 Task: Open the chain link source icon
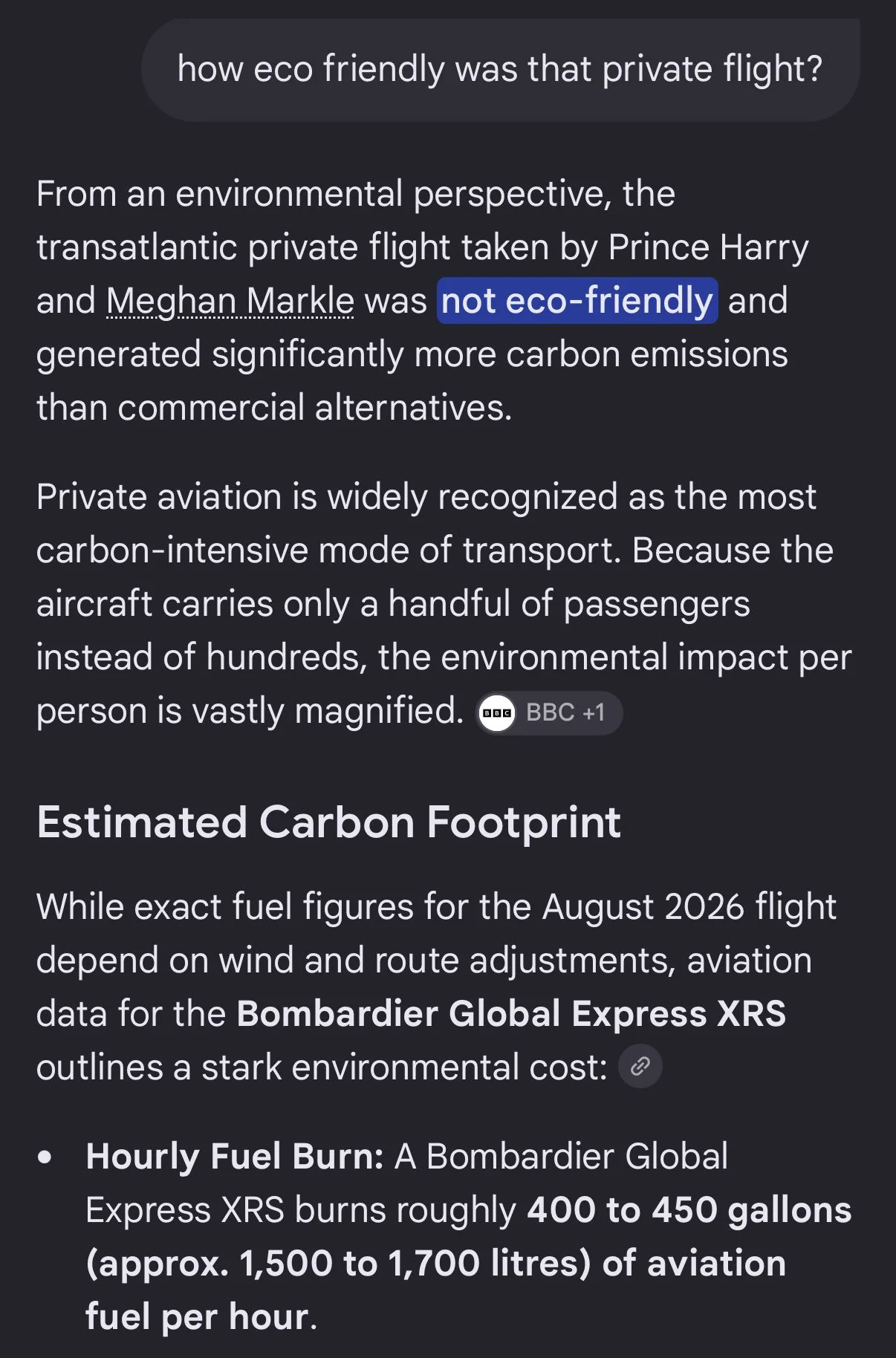(640, 1067)
